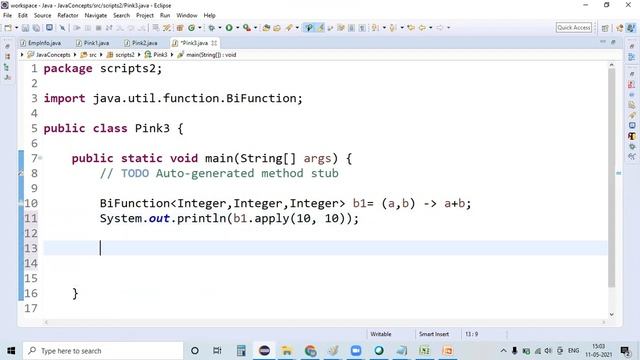This screenshot has height=360, width=640.
Task: Click Previous Annotation icon
Action: [393, 28]
